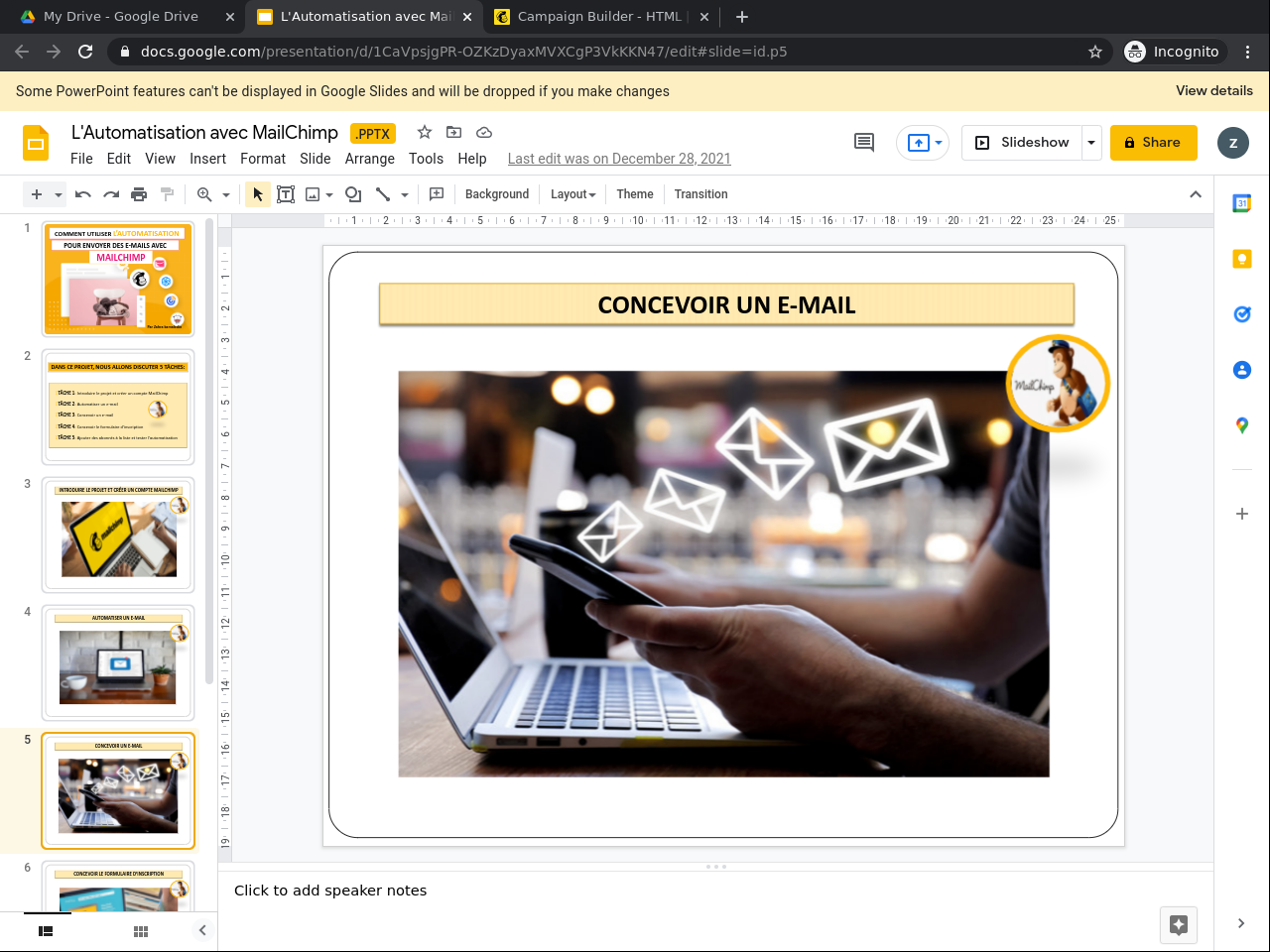1270x952 pixels.
Task: Add a new slide with plus icon
Action: pos(37,194)
